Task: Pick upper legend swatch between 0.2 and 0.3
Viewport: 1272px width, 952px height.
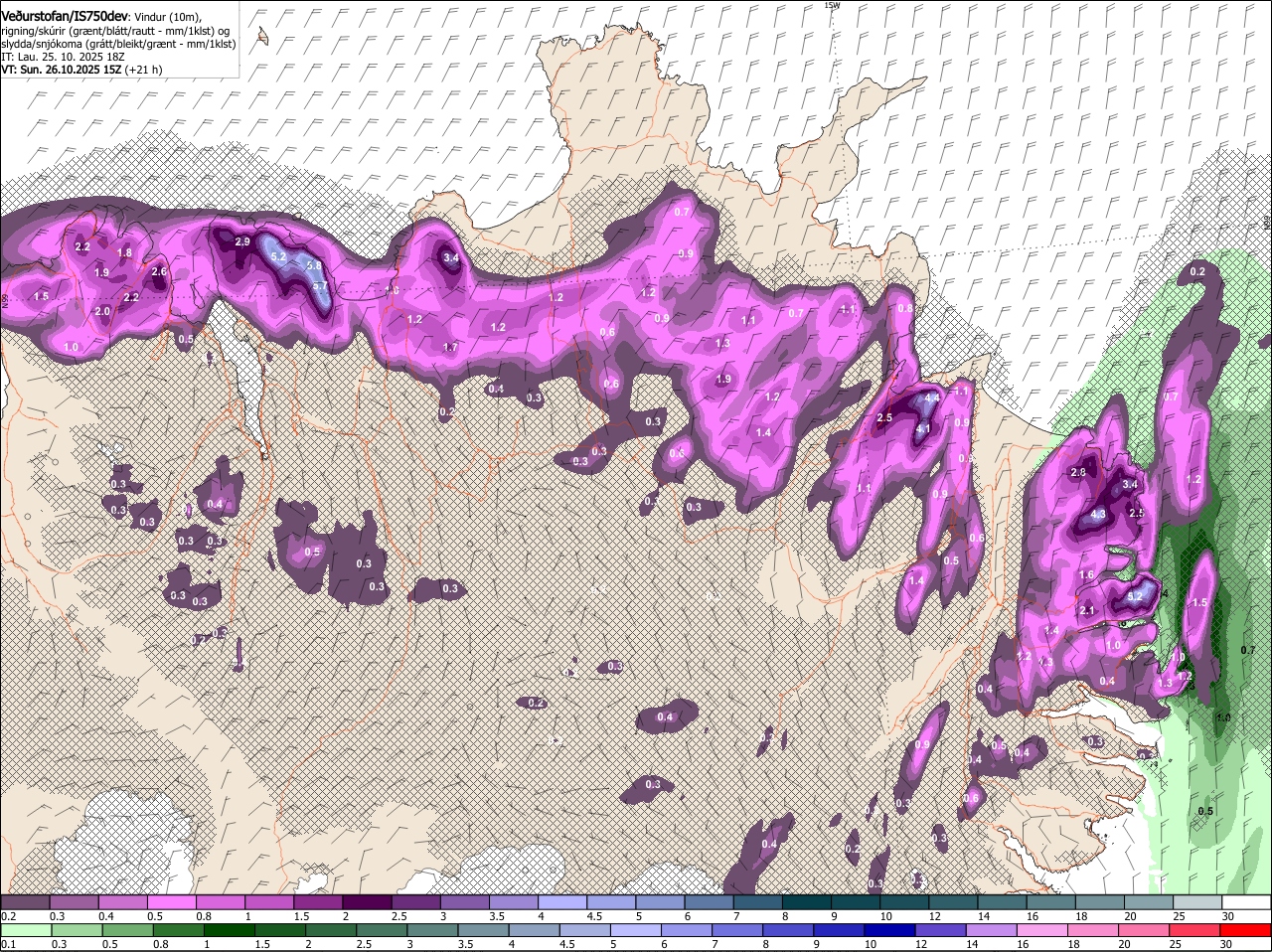Action: coord(24,901)
